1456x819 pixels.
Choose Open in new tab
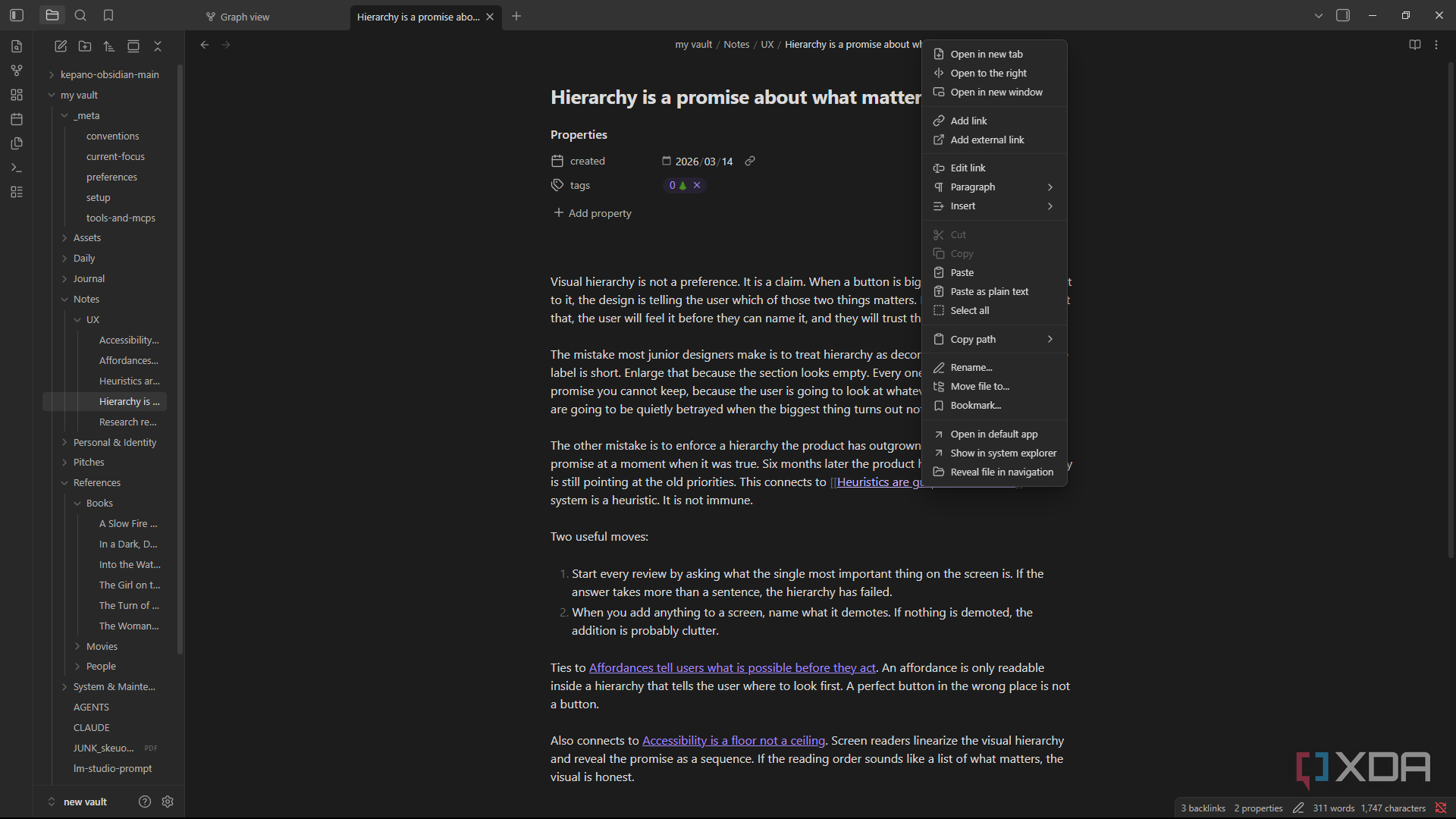click(x=994, y=54)
